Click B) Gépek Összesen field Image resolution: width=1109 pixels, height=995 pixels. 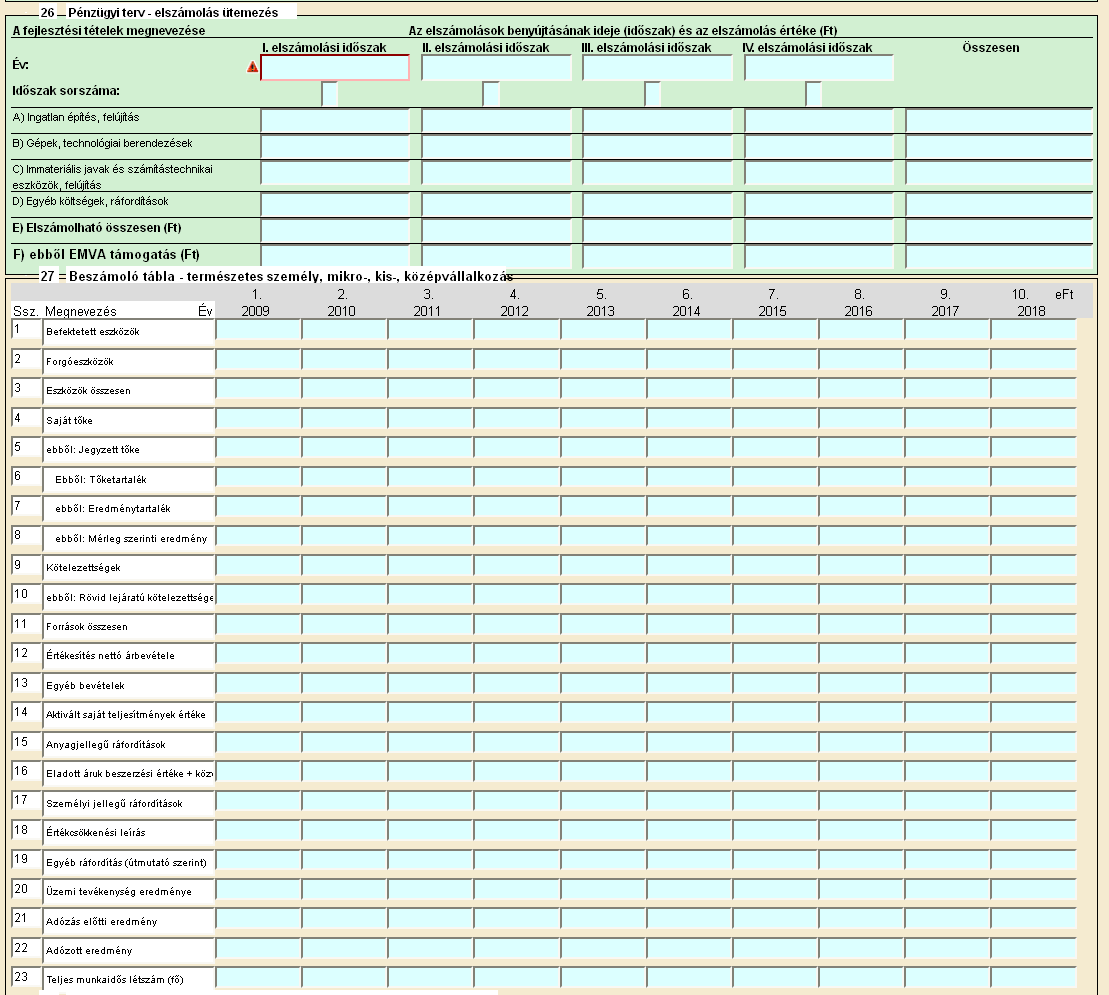point(999,147)
